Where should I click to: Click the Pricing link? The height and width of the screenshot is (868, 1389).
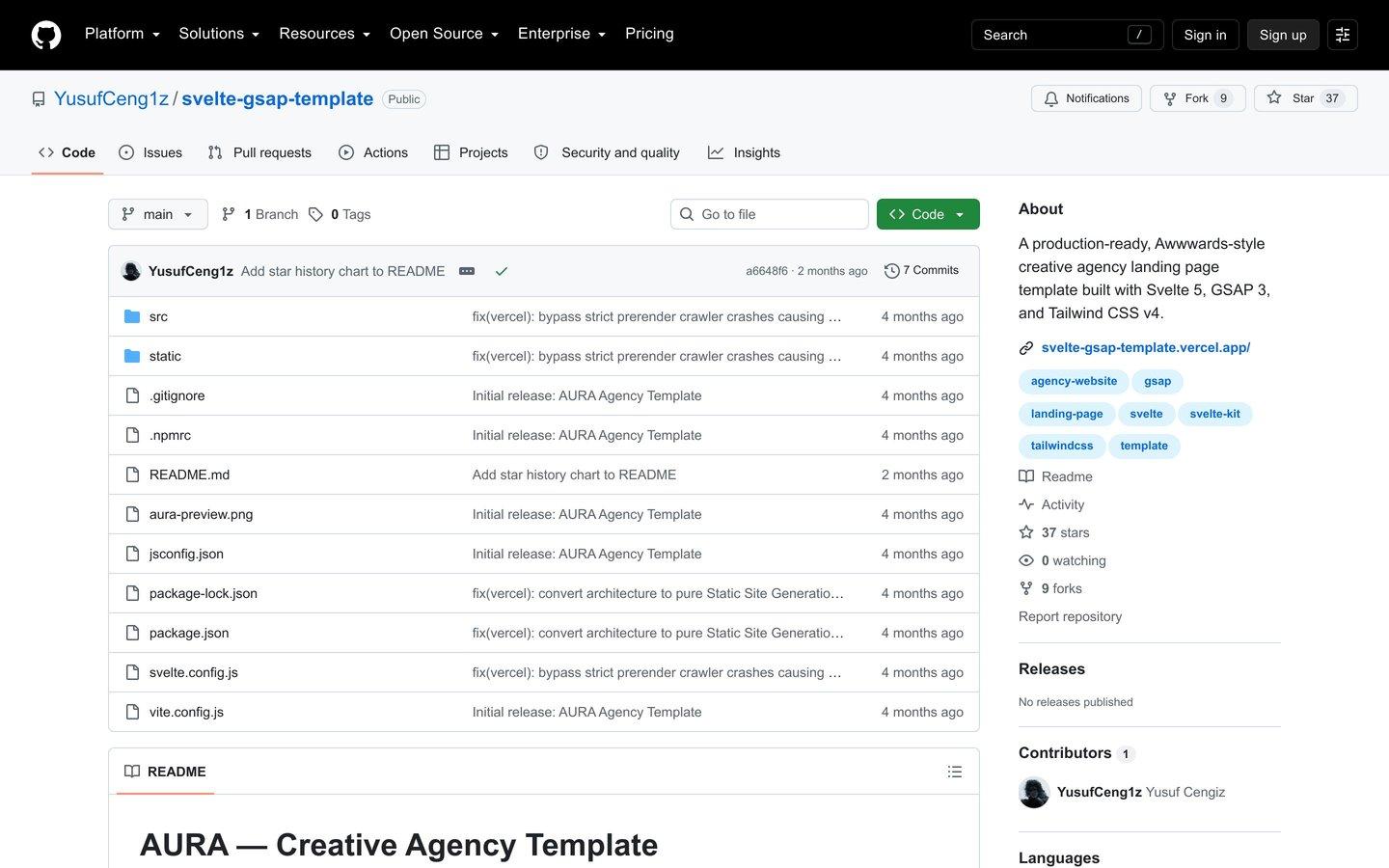point(649,34)
